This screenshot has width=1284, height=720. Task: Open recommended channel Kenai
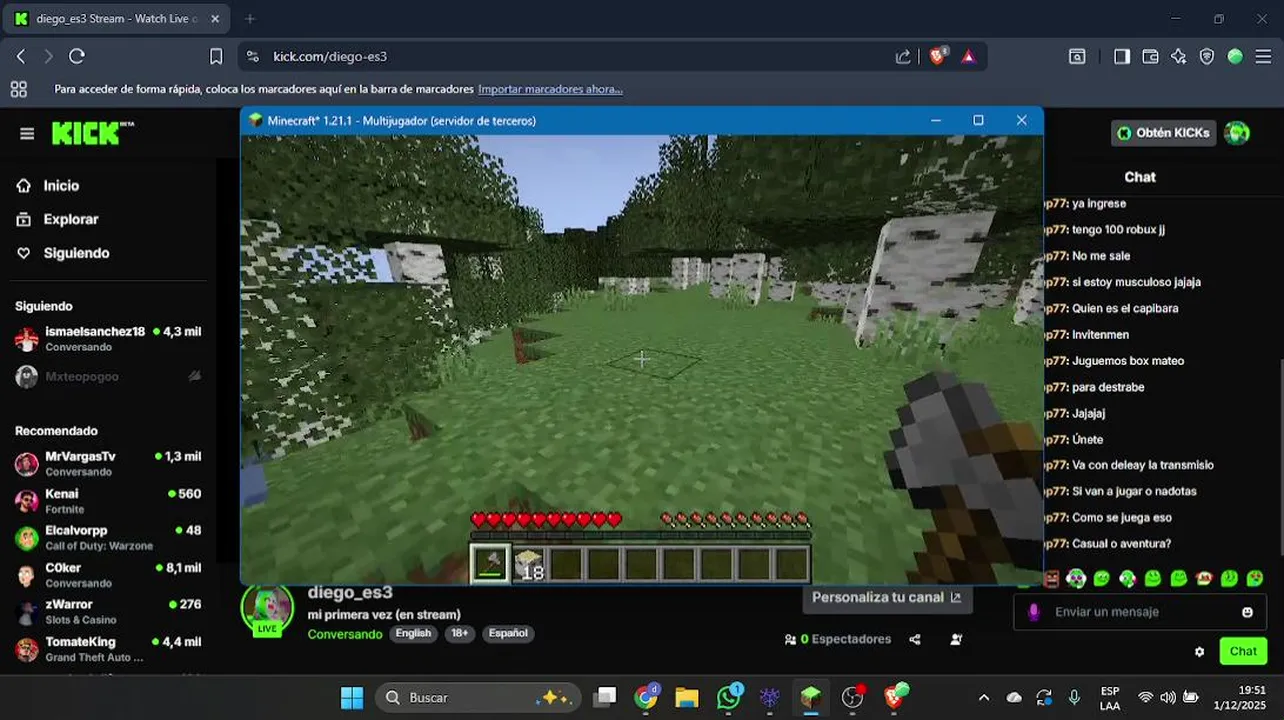108,501
